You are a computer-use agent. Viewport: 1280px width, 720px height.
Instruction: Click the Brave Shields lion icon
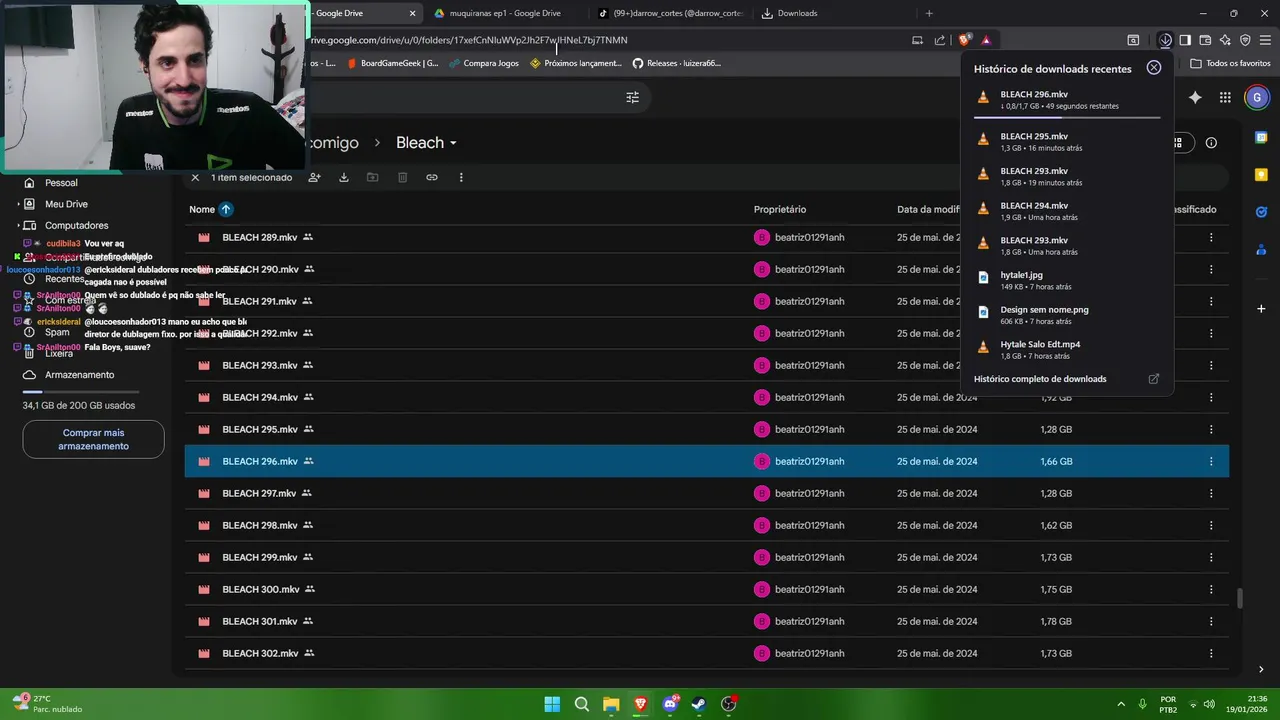(x=964, y=40)
